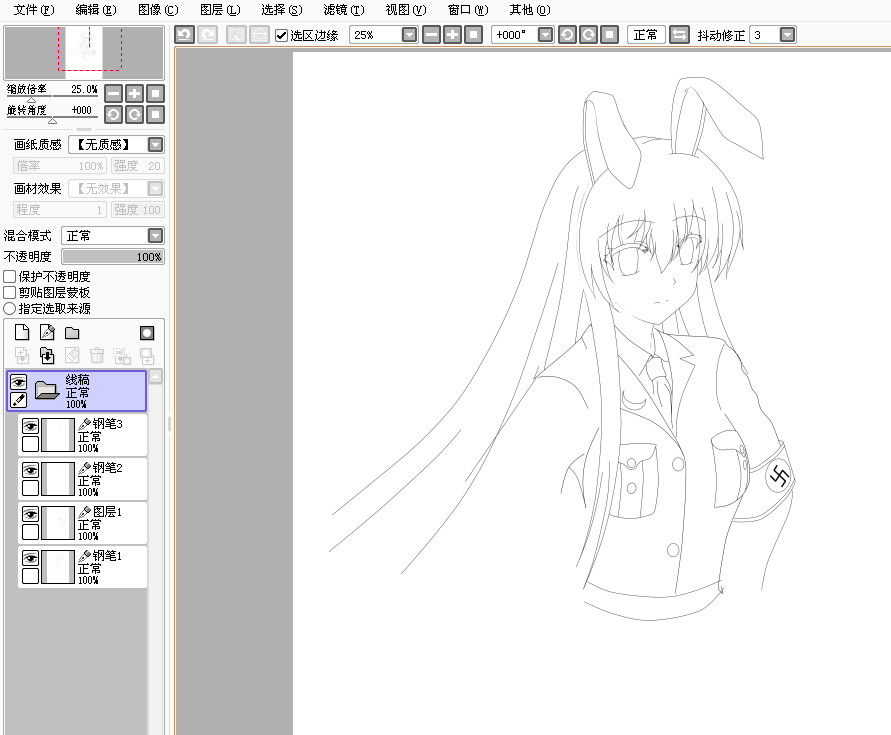
Task: Rotate canvas clockwise from top toolbar
Action: (x=588, y=35)
